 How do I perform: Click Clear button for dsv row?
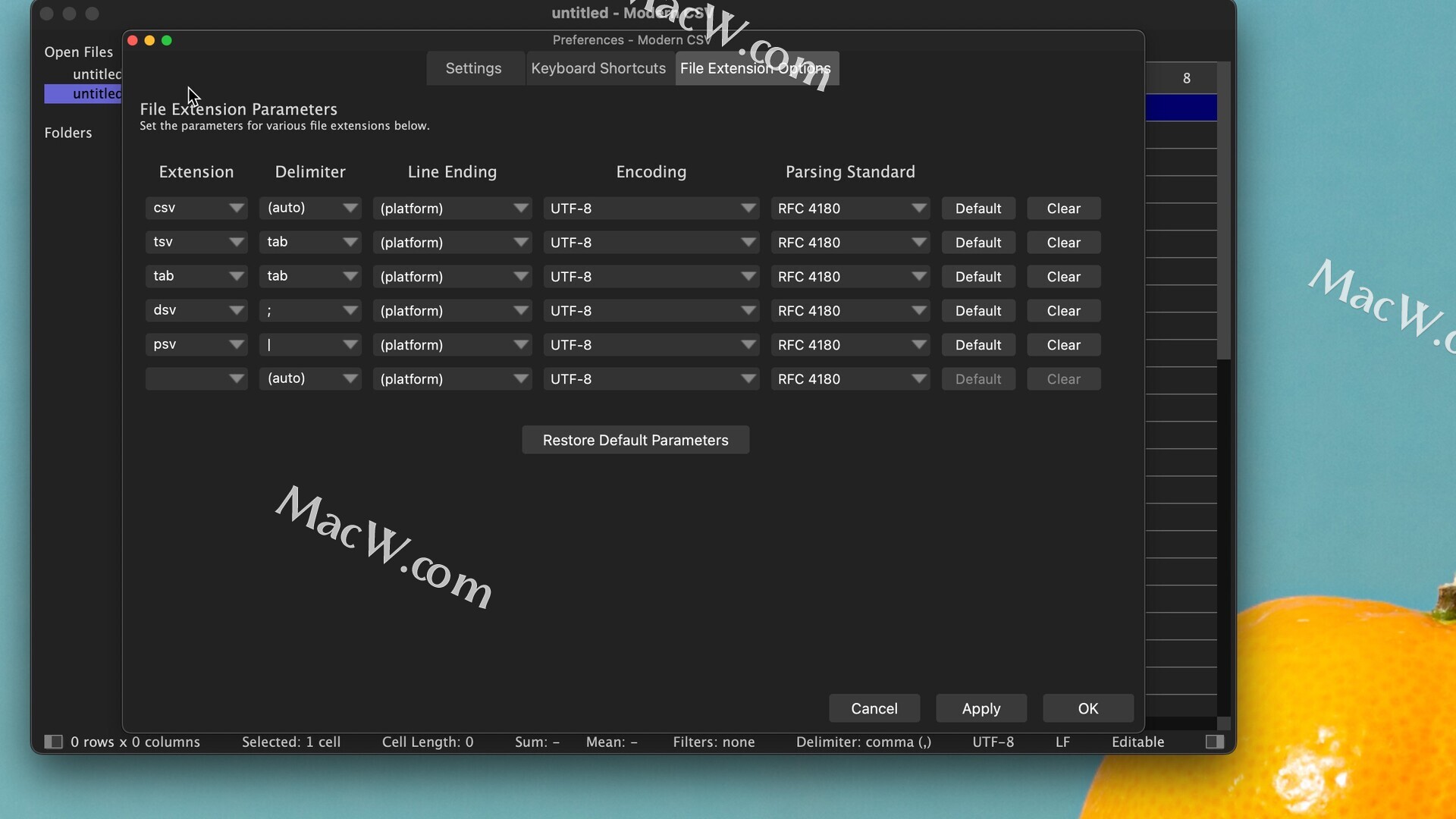click(1064, 310)
